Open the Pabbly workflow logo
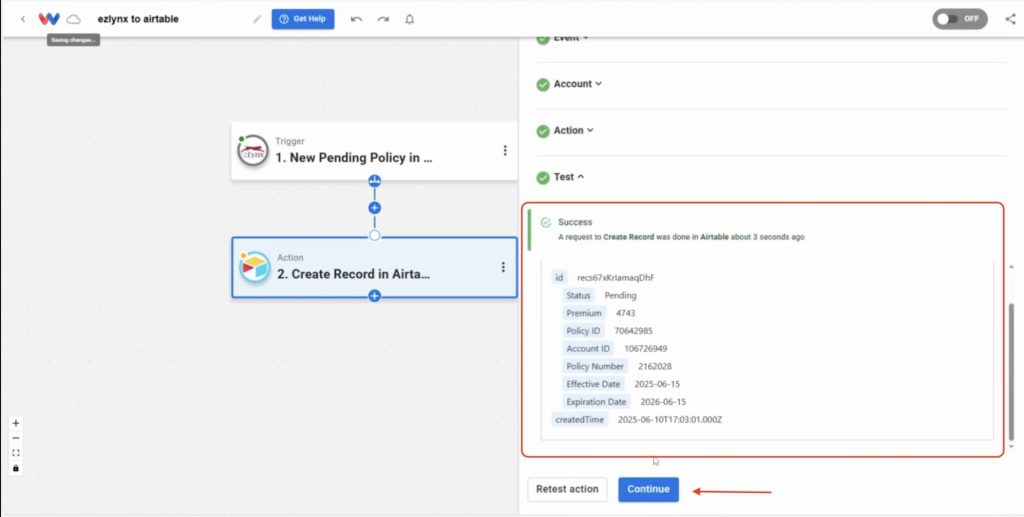Viewport: 1024px width, 517px height. tap(49, 19)
